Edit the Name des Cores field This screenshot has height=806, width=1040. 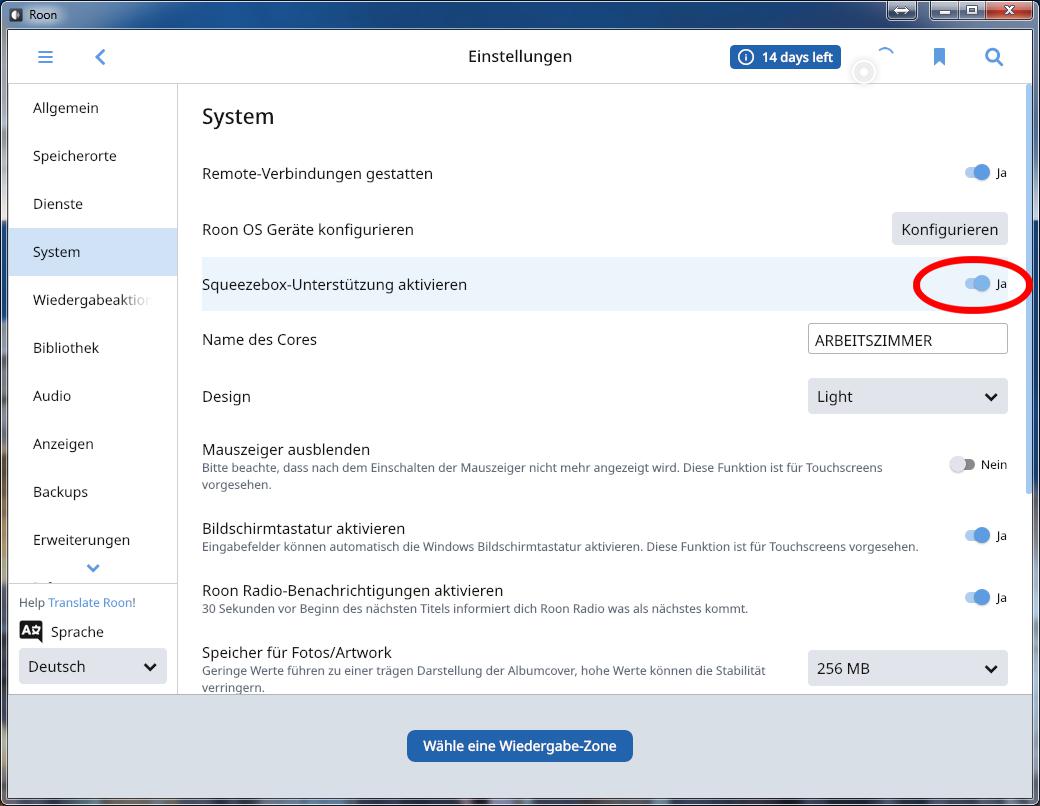pyautogui.click(x=907, y=339)
